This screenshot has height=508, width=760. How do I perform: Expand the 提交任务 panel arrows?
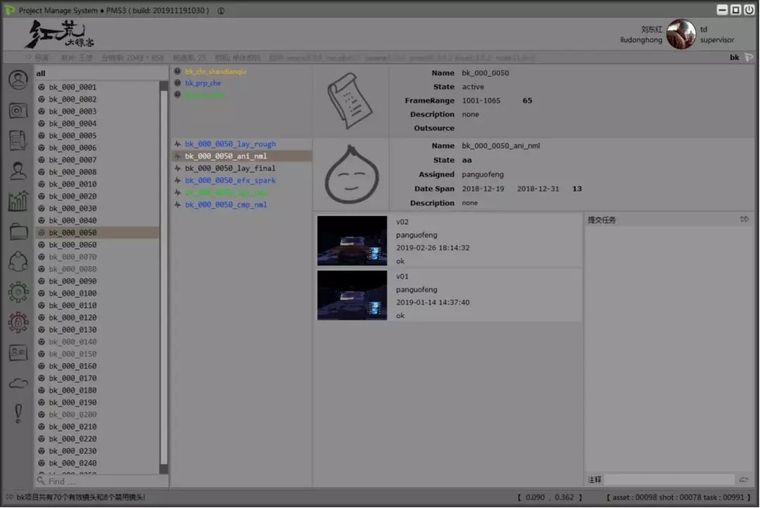coord(744,219)
